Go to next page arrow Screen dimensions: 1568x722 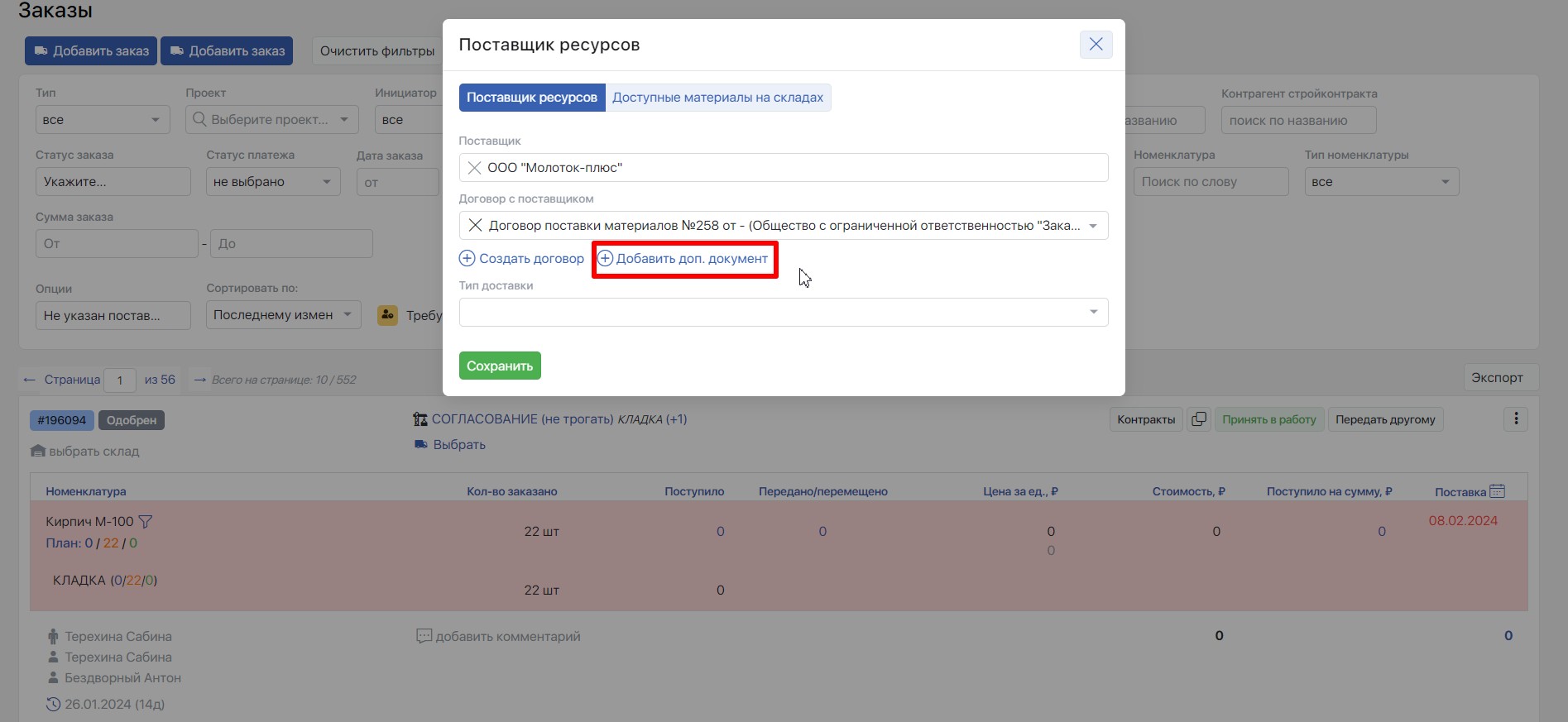pyautogui.click(x=199, y=380)
